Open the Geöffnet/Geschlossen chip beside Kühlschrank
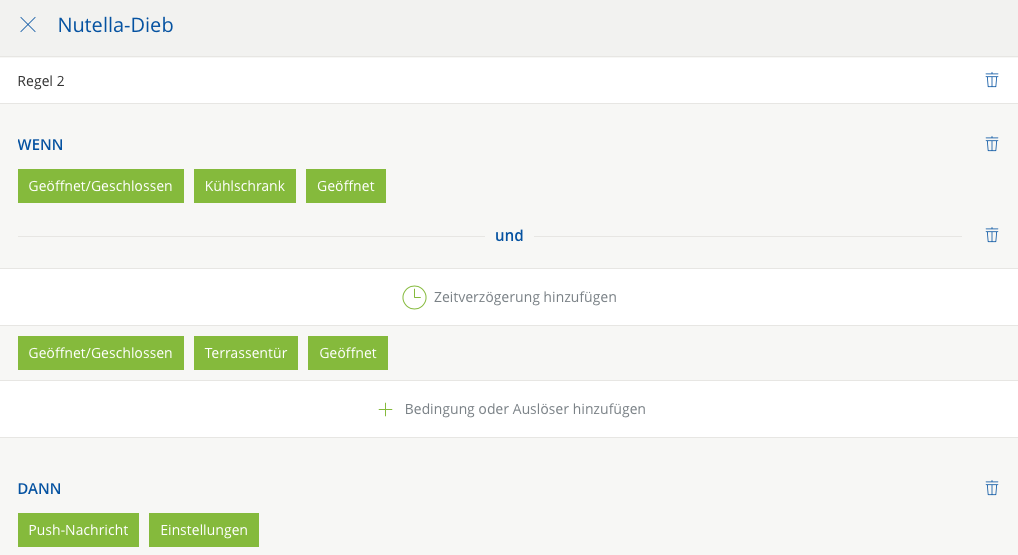Screen dimensions: 1018x555 (100, 186)
